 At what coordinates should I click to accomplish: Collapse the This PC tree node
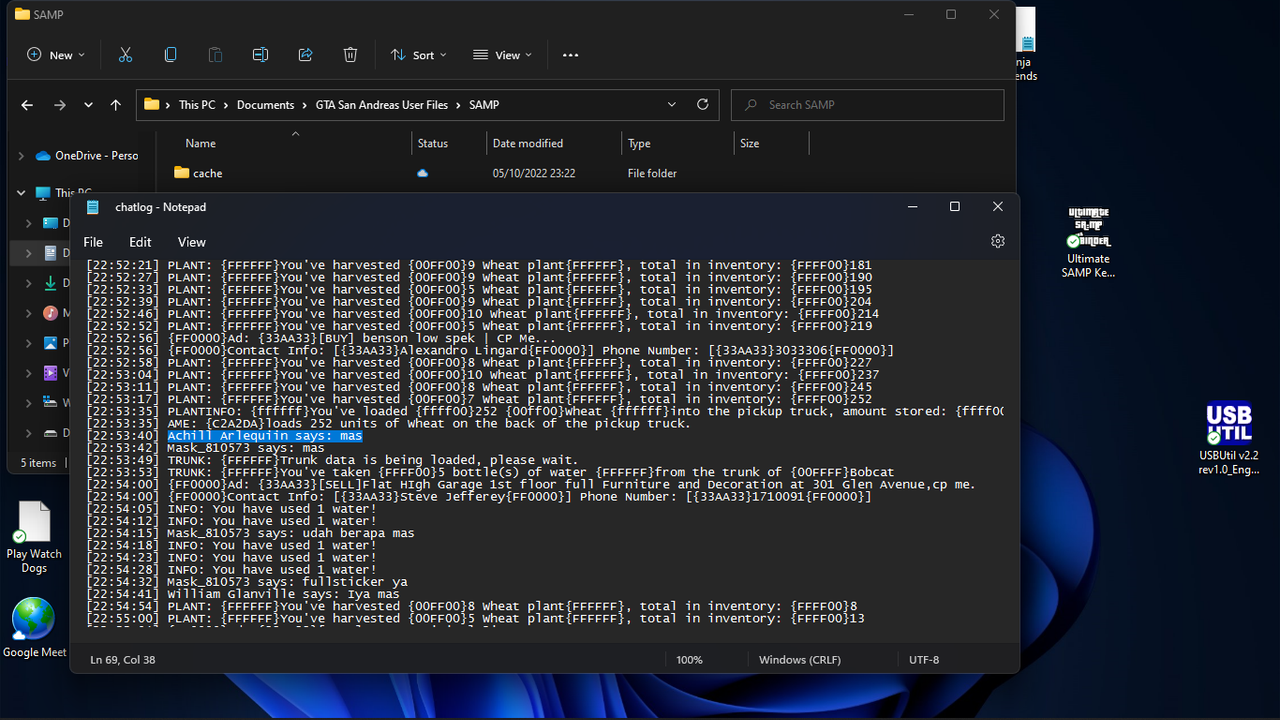point(21,193)
